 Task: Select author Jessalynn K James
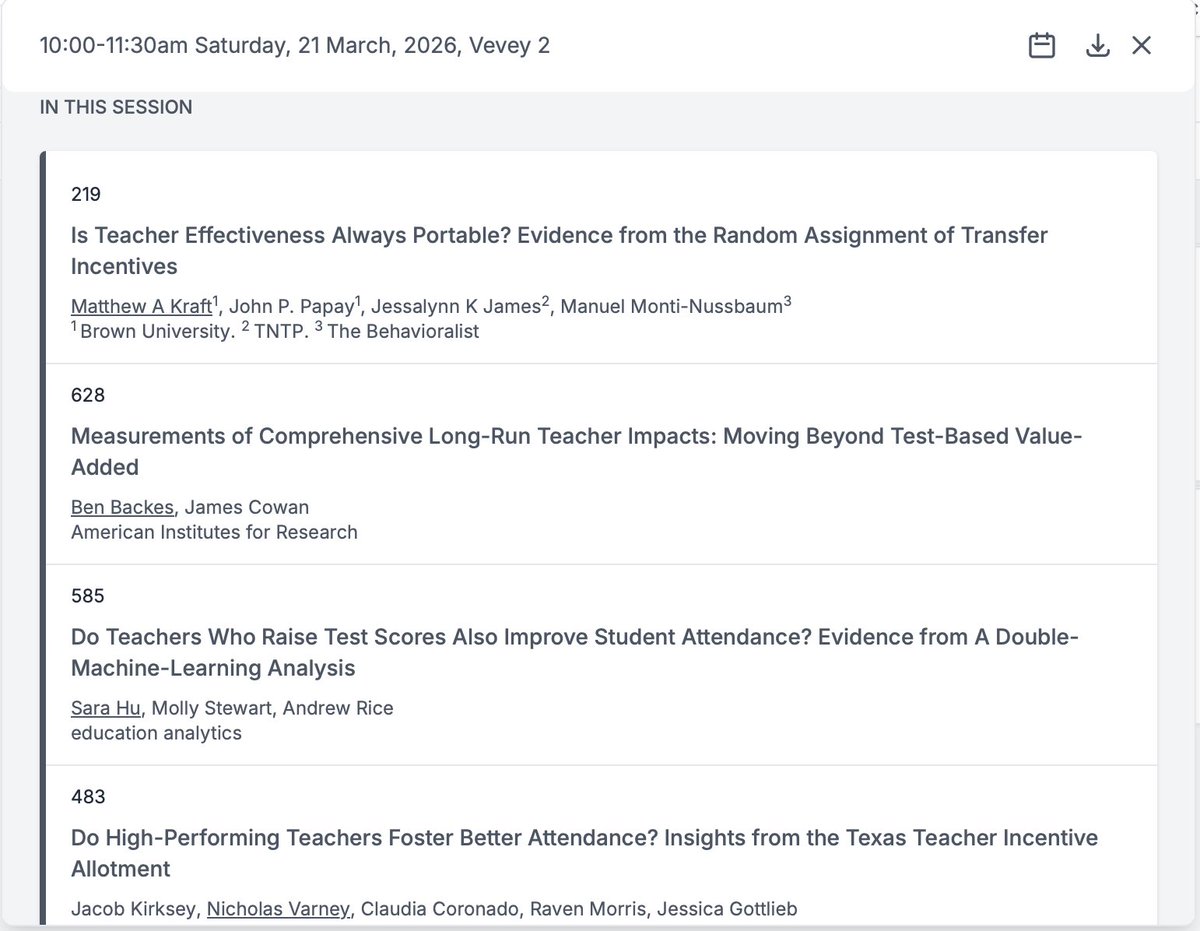pyautogui.click(x=456, y=307)
